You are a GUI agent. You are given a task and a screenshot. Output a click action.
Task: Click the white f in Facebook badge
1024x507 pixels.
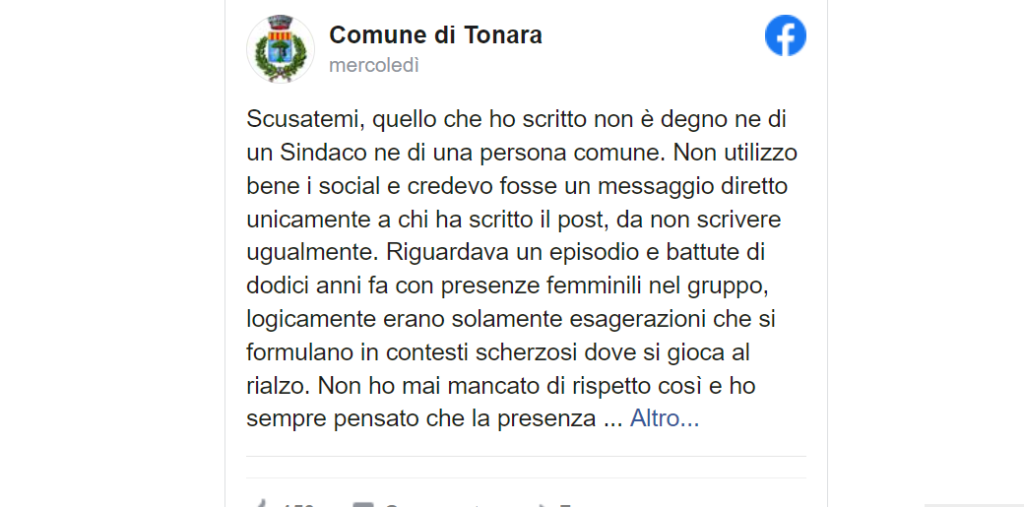pos(787,38)
